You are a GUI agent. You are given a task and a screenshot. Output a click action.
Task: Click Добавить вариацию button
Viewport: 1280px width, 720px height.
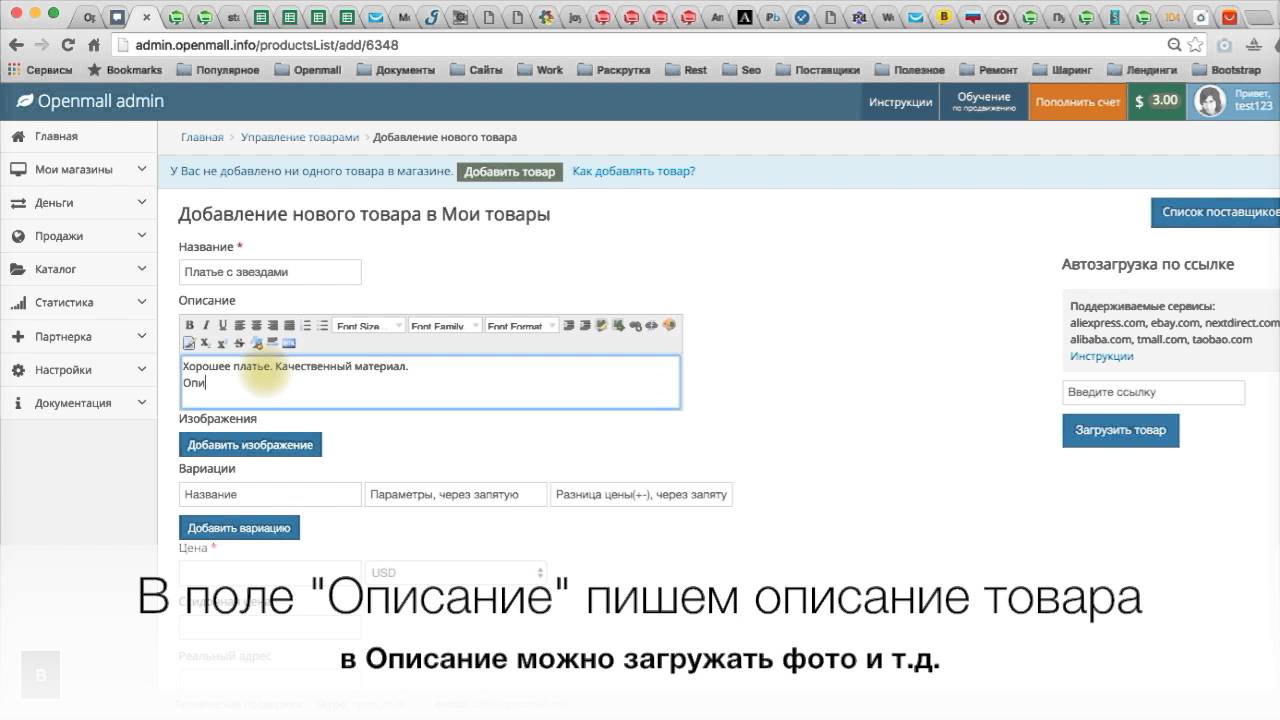(239, 528)
